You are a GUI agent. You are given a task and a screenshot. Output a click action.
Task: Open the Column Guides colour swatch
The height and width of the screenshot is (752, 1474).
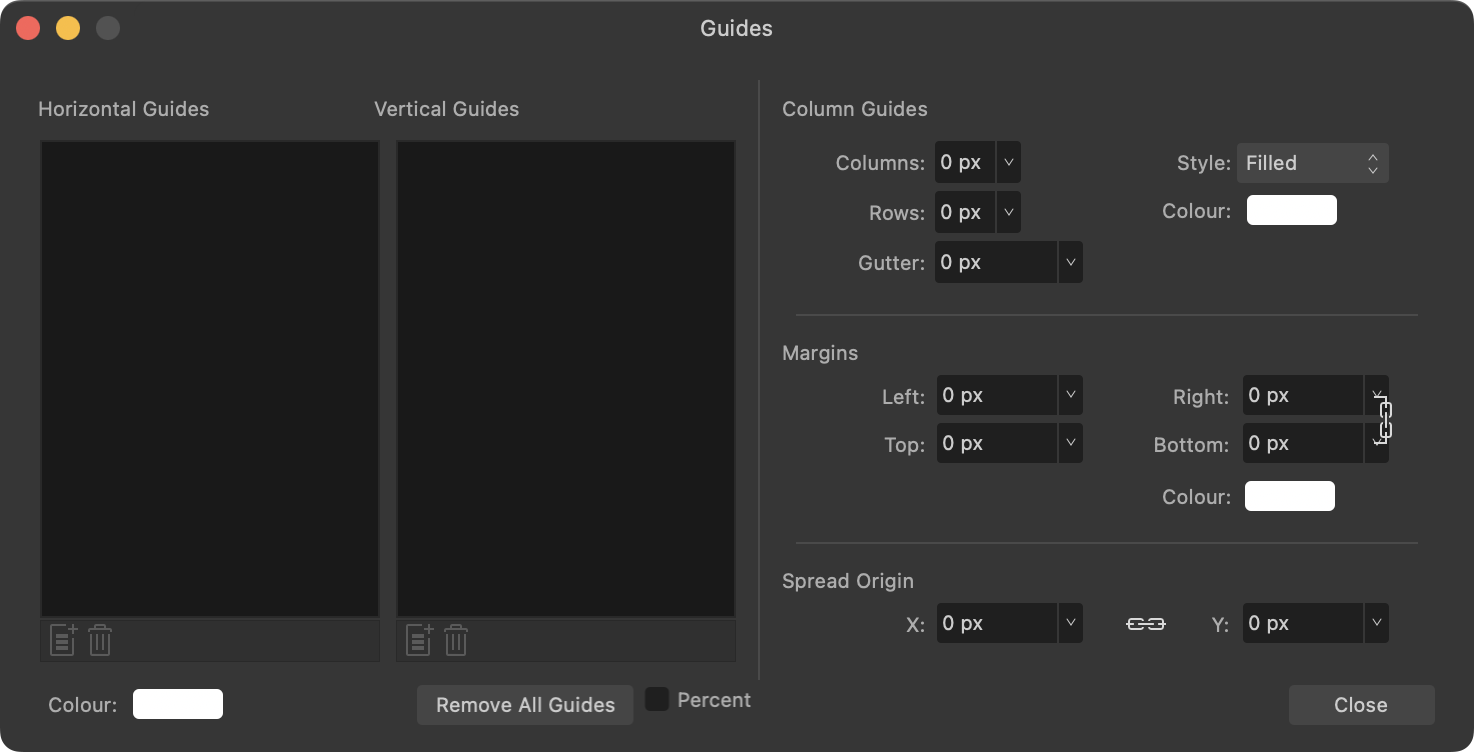(x=1291, y=210)
